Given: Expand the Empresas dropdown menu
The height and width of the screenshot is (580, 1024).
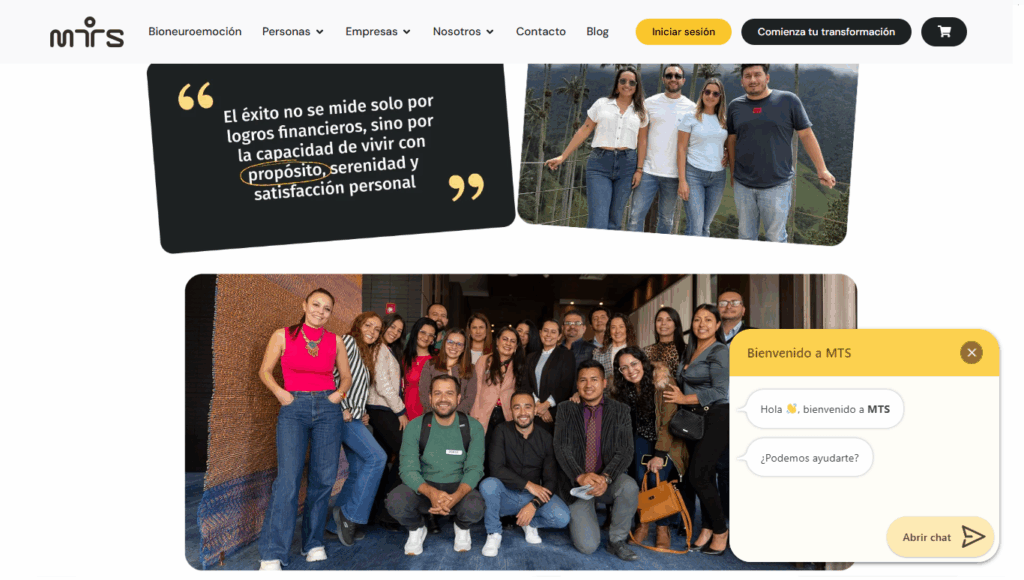Looking at the screenshot, I should 378,31.
